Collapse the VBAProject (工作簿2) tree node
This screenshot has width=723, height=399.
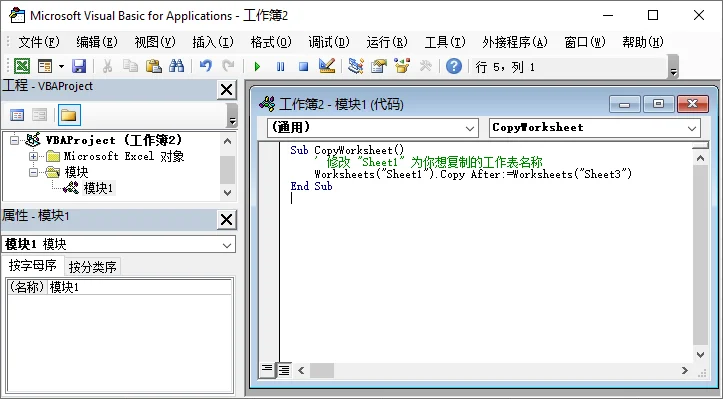tap(15, 140)
